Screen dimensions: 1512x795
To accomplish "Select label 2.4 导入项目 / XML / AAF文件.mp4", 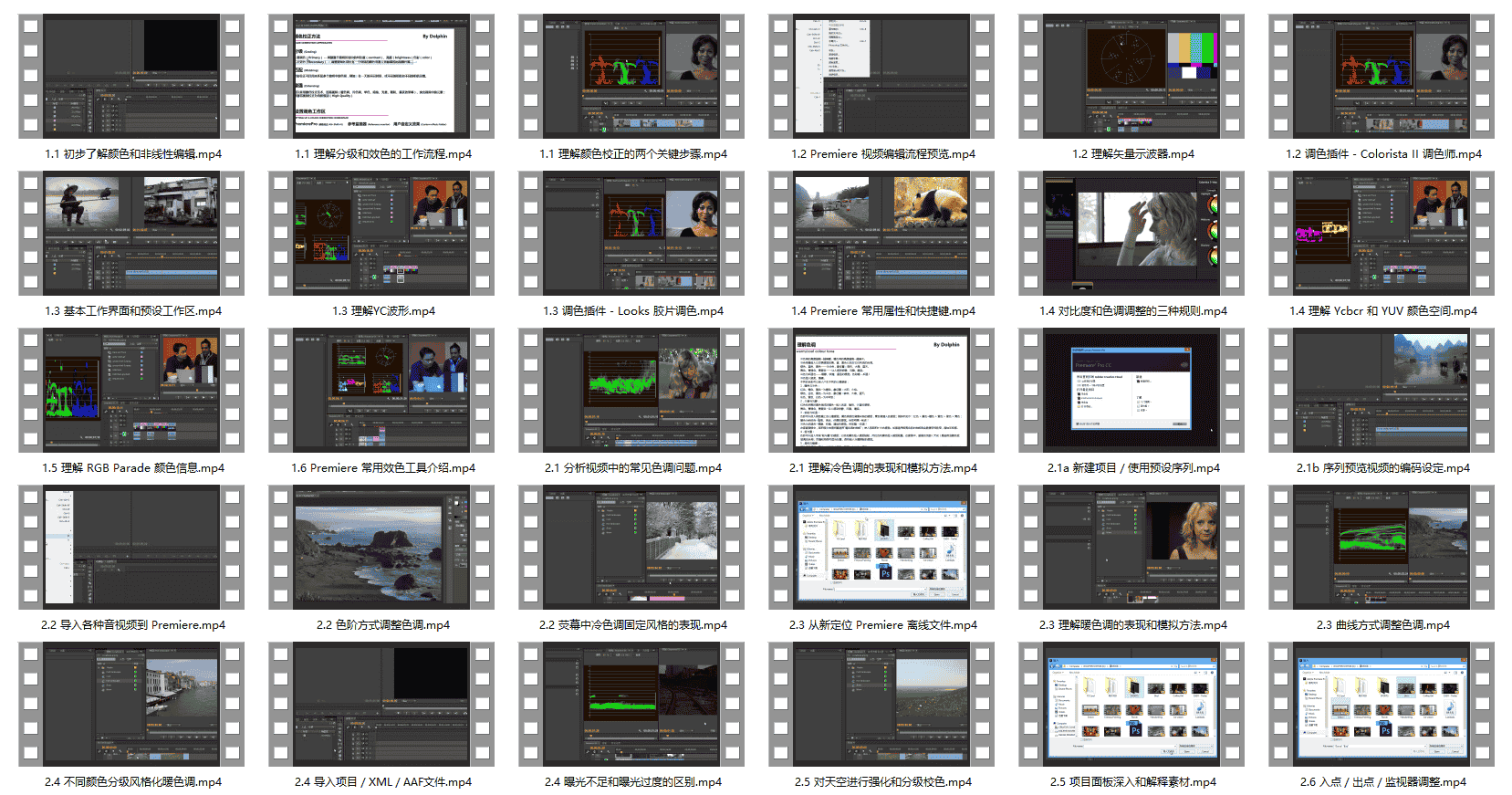I will tap(383, 782).
